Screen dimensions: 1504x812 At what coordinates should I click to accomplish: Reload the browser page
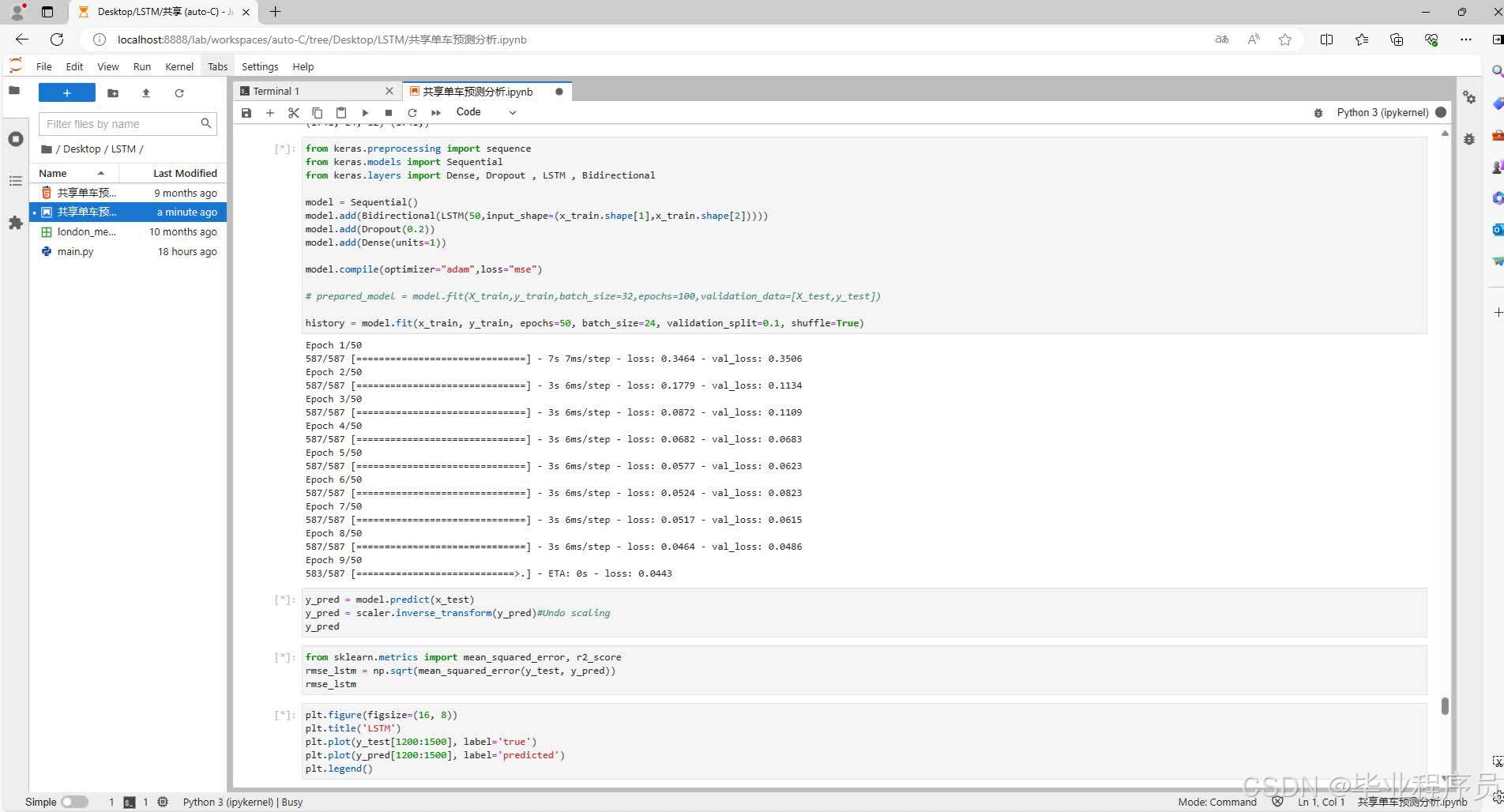(x=57, y=39)
